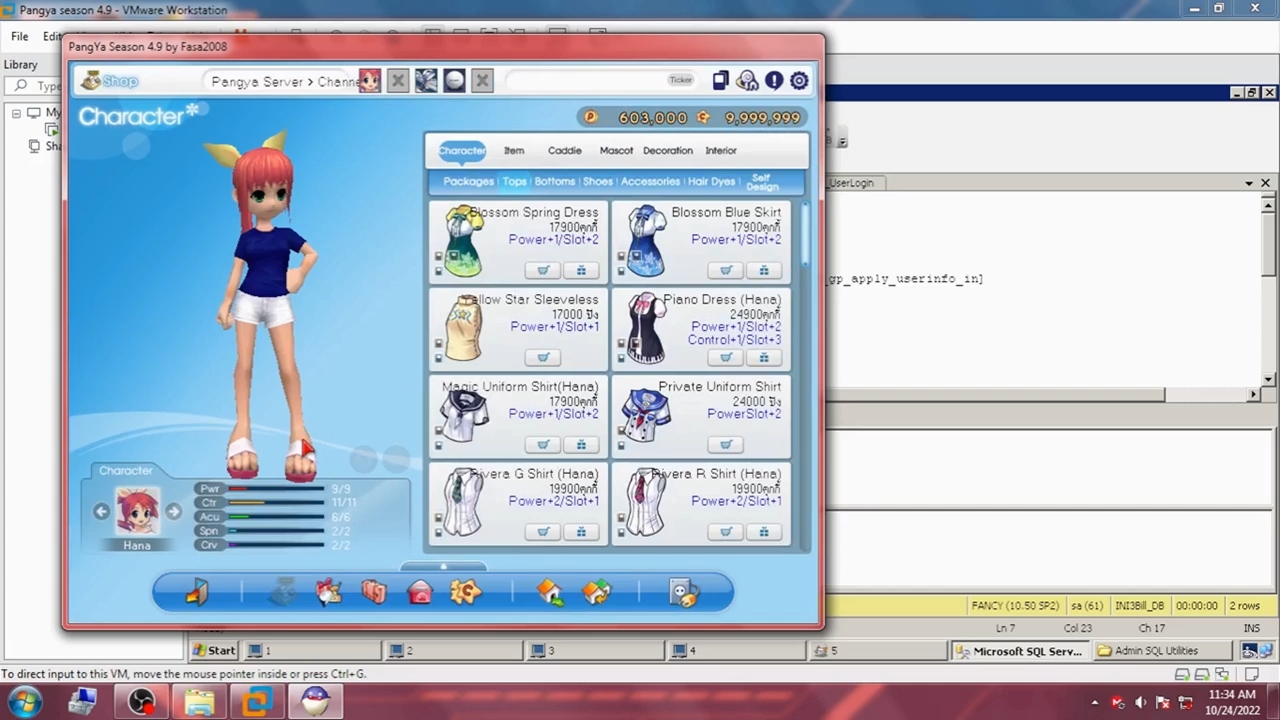Toggle upper checkbox on Magic Uniform Shirt card
The height and width of the screenshot is (720, 1280).
(438, 431)
